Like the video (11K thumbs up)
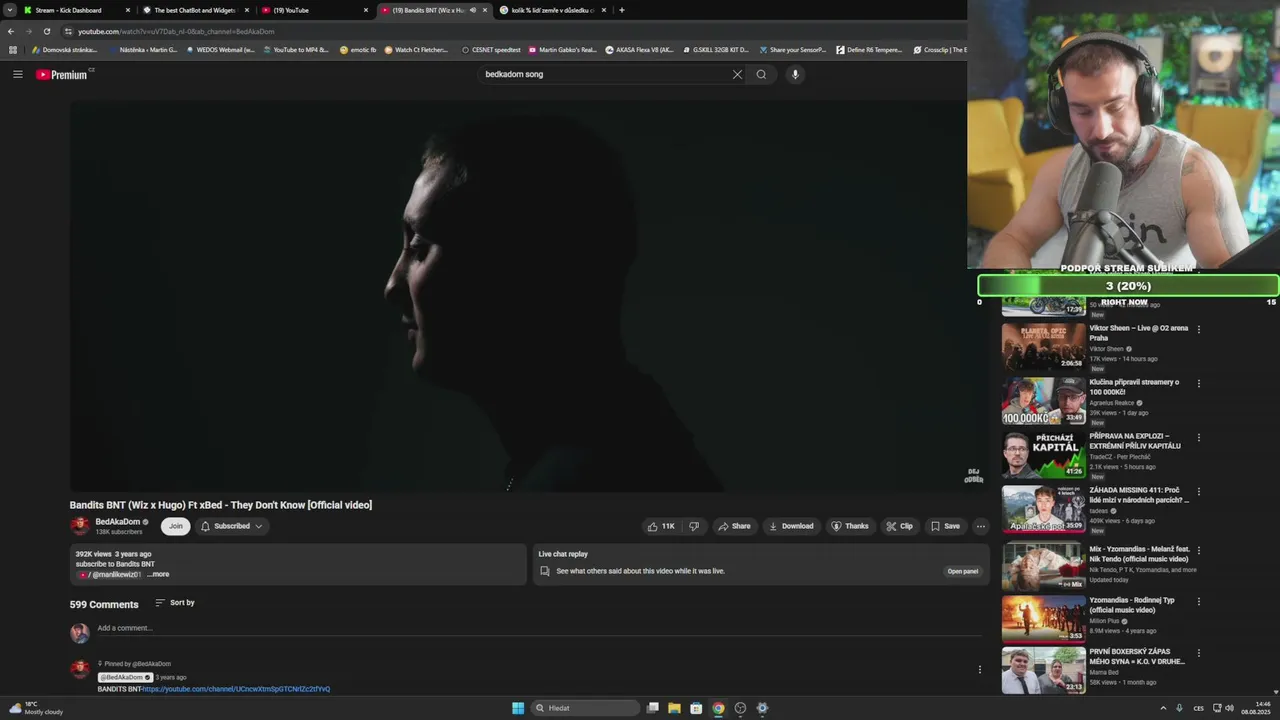 click(661, 526)
